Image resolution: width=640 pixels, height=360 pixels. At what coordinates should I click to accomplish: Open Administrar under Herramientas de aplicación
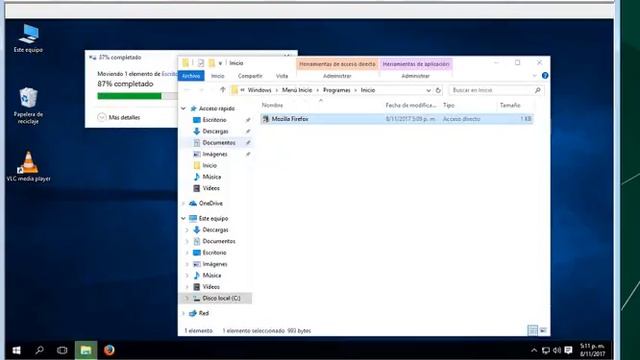416,76
